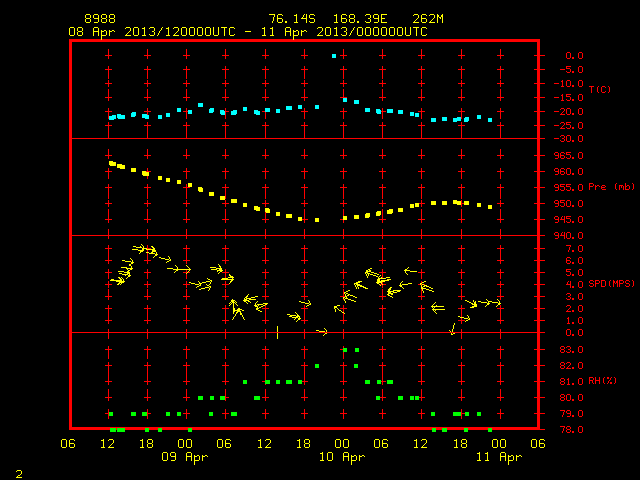Click the frame number 2 at bottom left

click(19, 474)
